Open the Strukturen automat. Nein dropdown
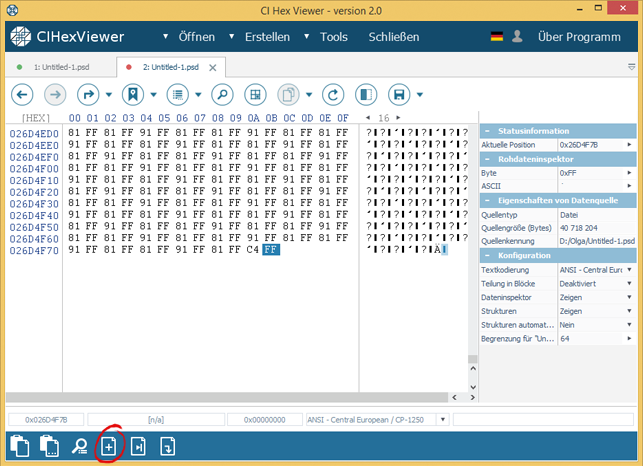The width and height of the screenshot is (643, 466). pos(629,324)
